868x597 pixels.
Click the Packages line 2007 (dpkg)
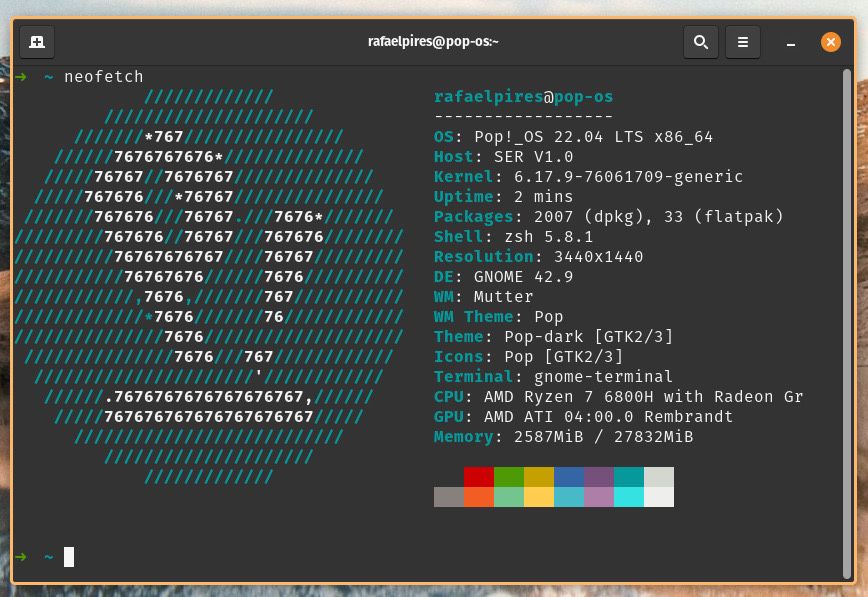point(608,217)
